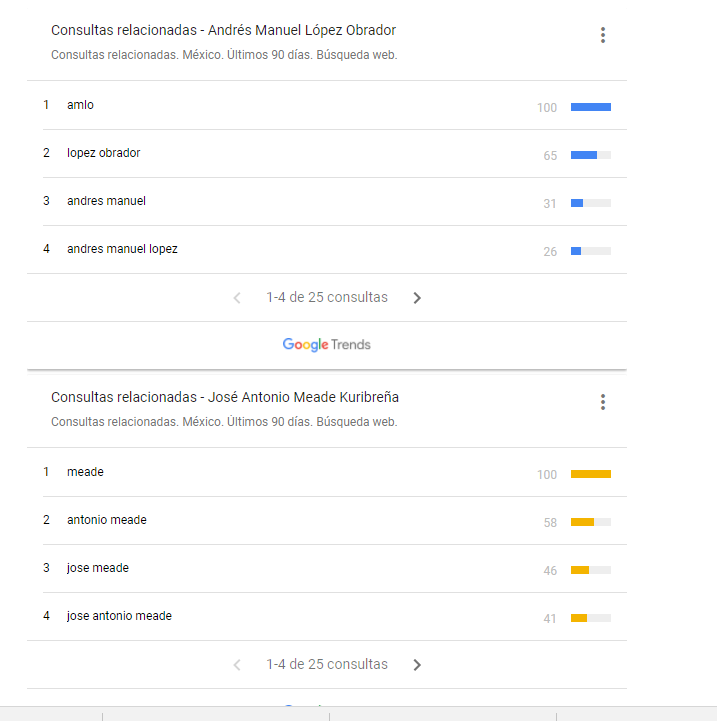Screen dimensions: 717x721
Task: Open three-dot menu for López Obrador card
Action: [603, 35]
